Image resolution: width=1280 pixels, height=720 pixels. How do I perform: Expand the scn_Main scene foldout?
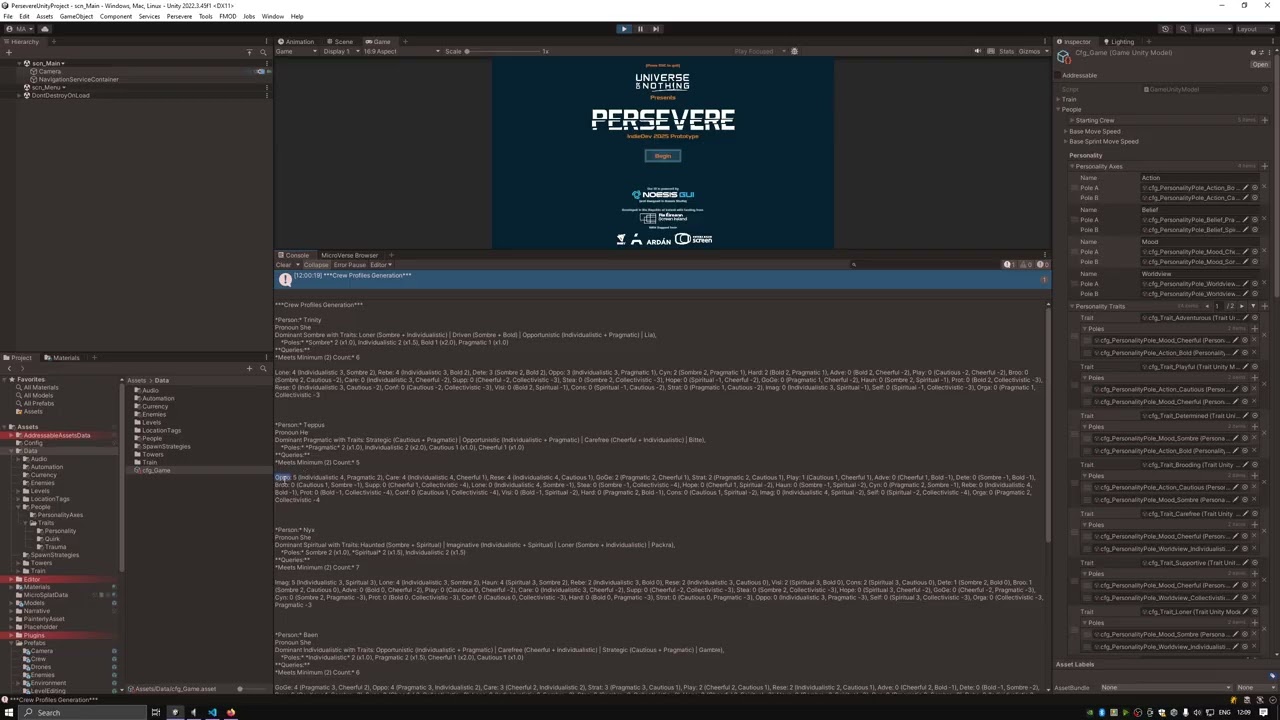click(x=18, y=63)
